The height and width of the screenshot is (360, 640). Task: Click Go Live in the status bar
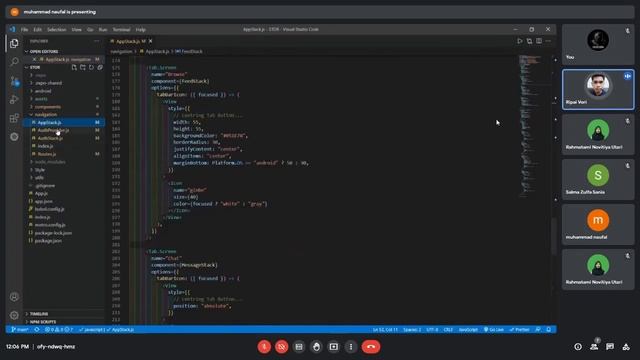click(494, 330)
